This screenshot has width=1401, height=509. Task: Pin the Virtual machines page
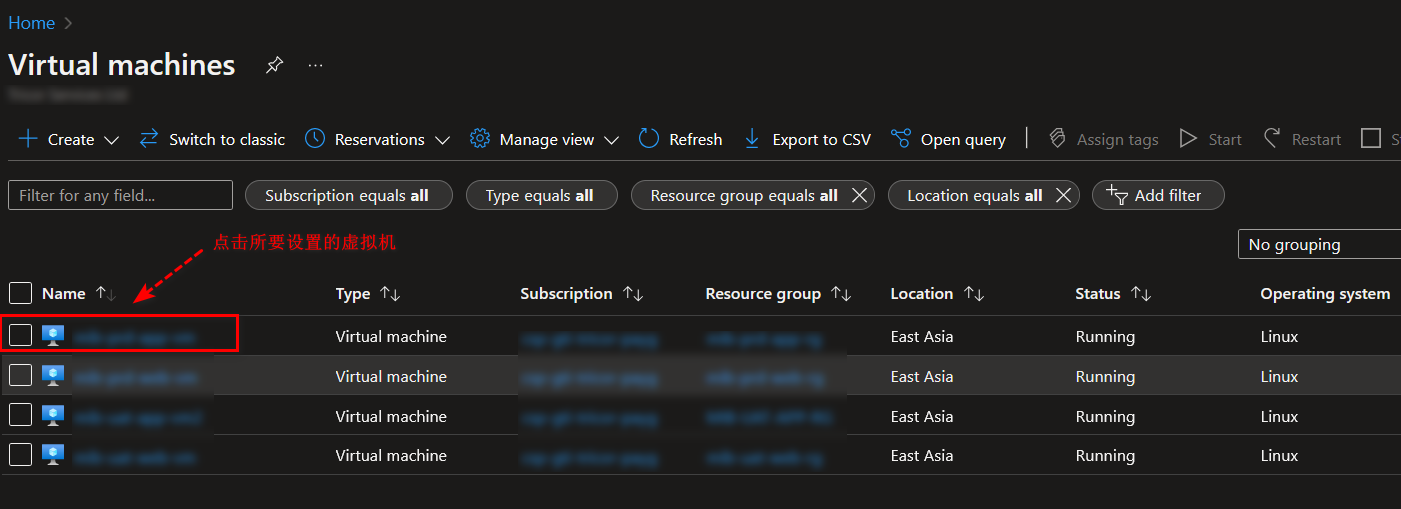tap(274, 65)
